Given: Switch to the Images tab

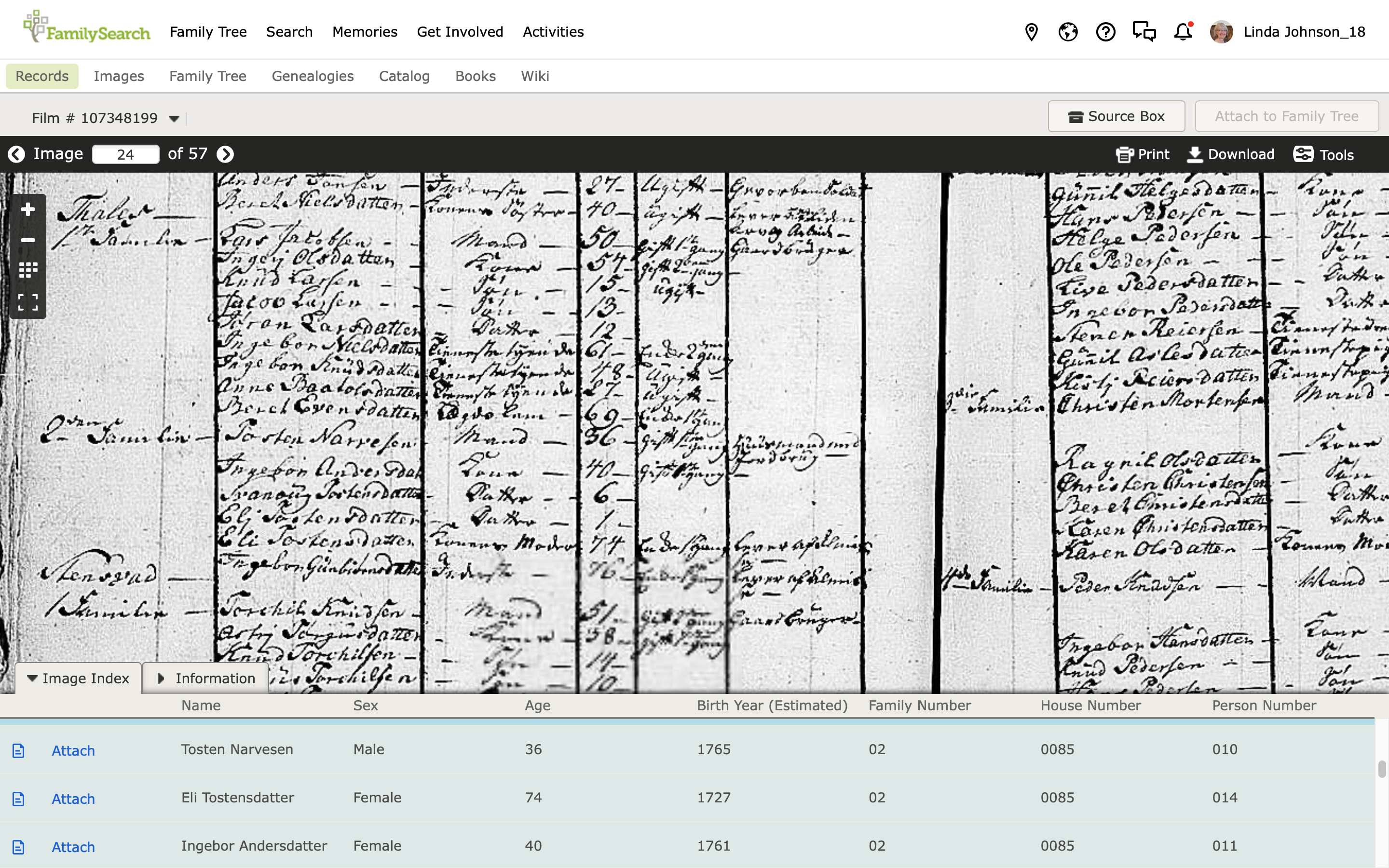Looking at the screenshot, I should 119,76.
